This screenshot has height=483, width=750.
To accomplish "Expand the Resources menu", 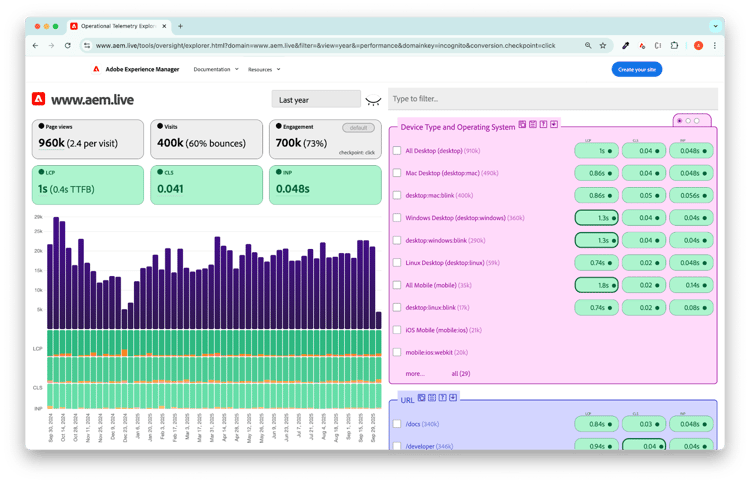I will [x=264, y=69].
